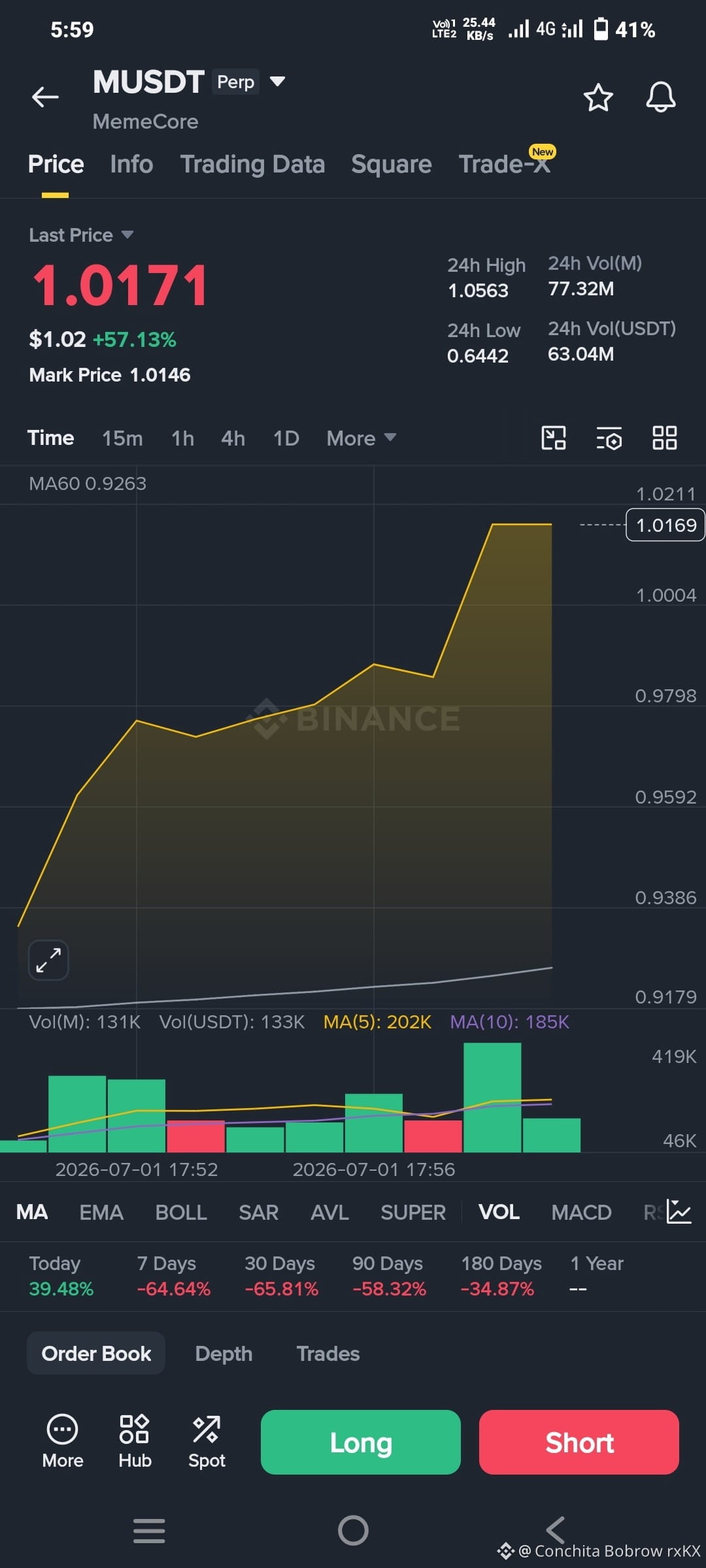Choose the 4h chart interval
This screenshot has width=706, height=1568.
click(233, 438)
